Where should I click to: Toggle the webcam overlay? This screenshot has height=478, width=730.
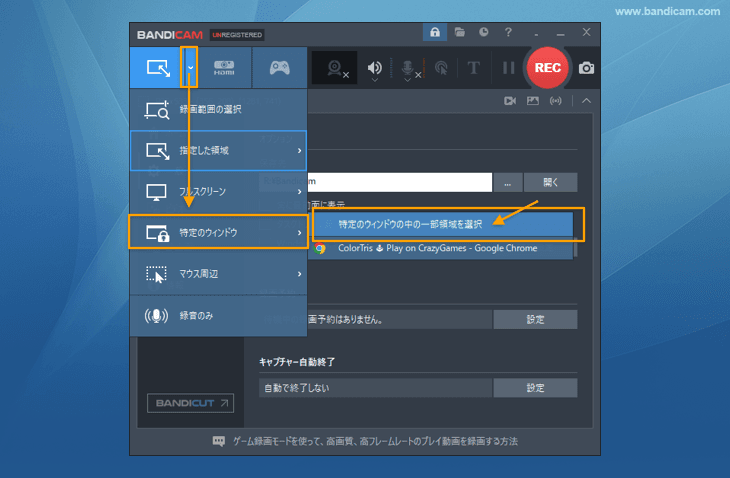point(334,68)
